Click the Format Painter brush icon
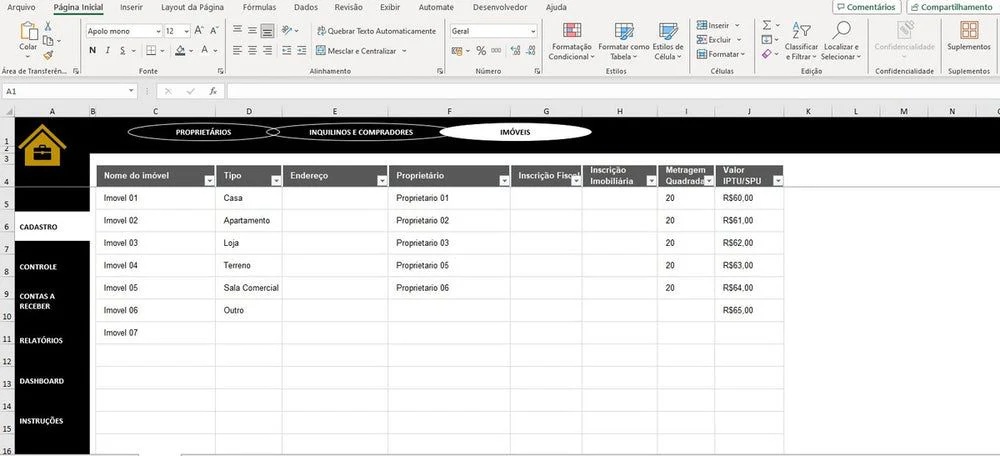 pos(48,56)
